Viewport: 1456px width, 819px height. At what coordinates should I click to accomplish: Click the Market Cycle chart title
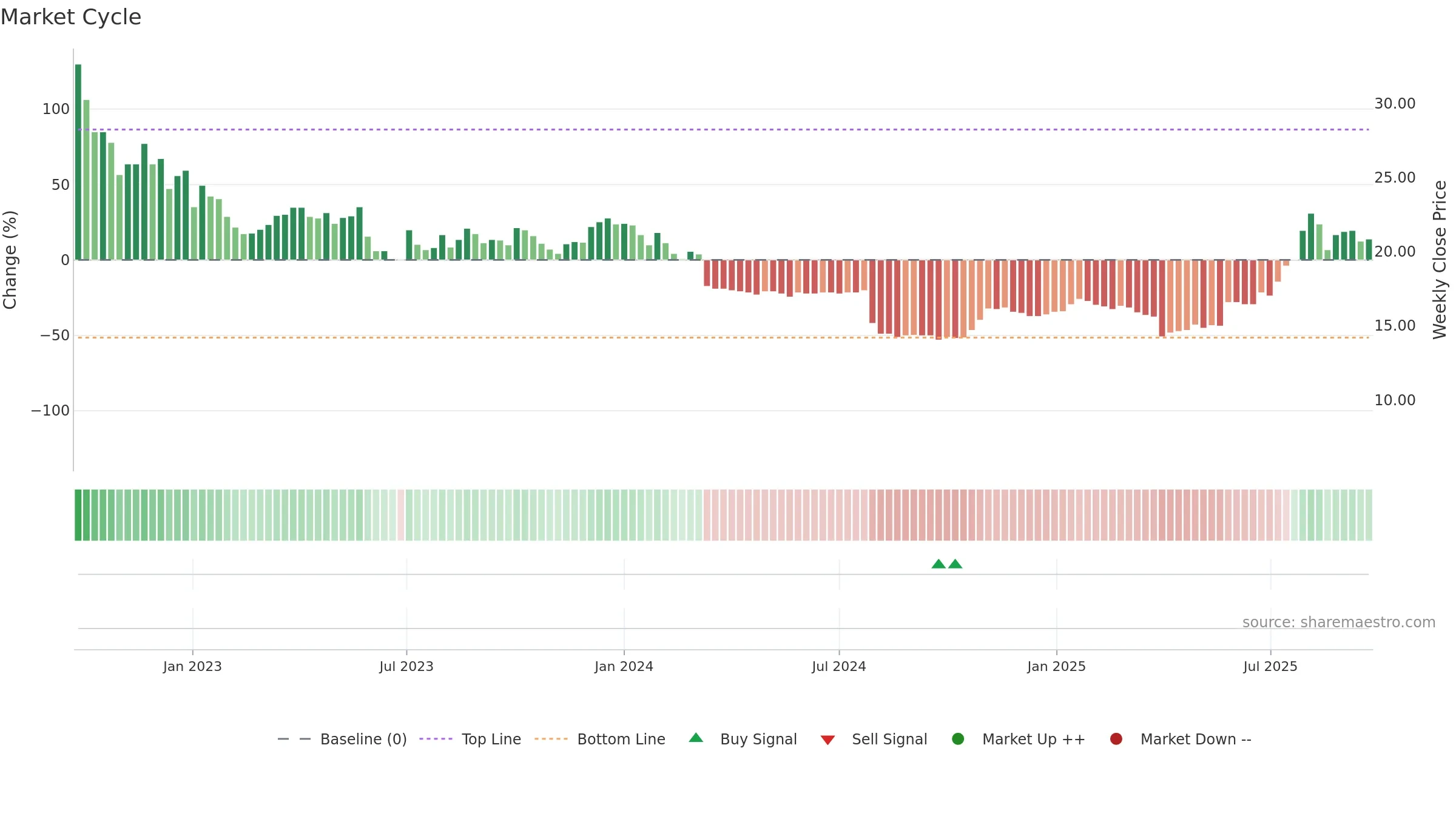[x=71, y=17]
